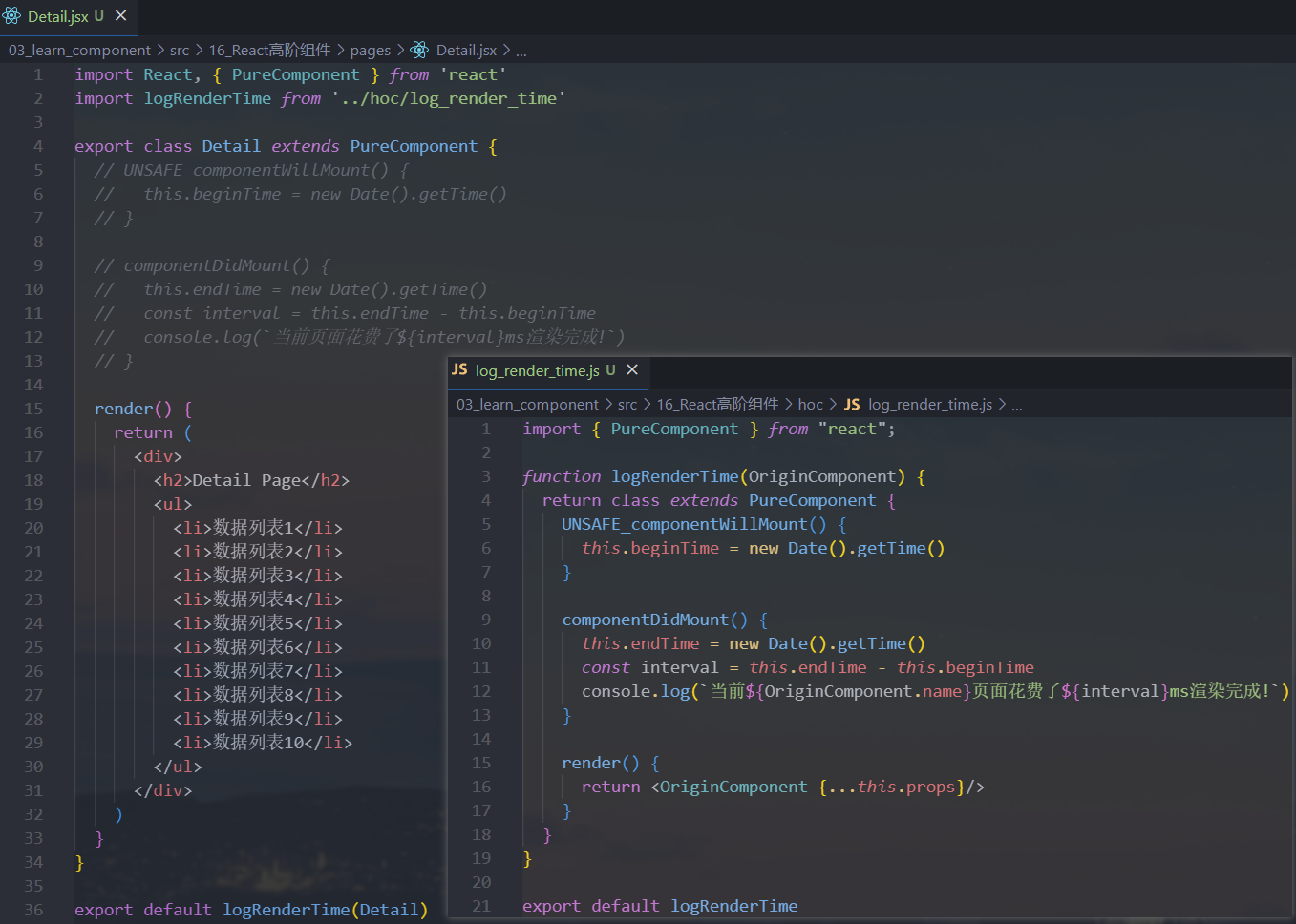Click line number 15 in Detail.jsx gutter
This screenshot has height=924, width=1296.
tap(33, 409)
